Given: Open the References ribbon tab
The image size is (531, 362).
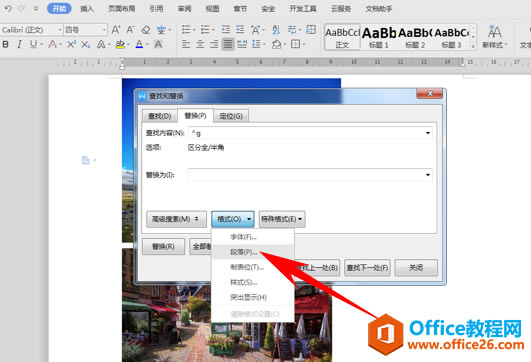Looking at the screenshot, I should [x=156, y=8].
